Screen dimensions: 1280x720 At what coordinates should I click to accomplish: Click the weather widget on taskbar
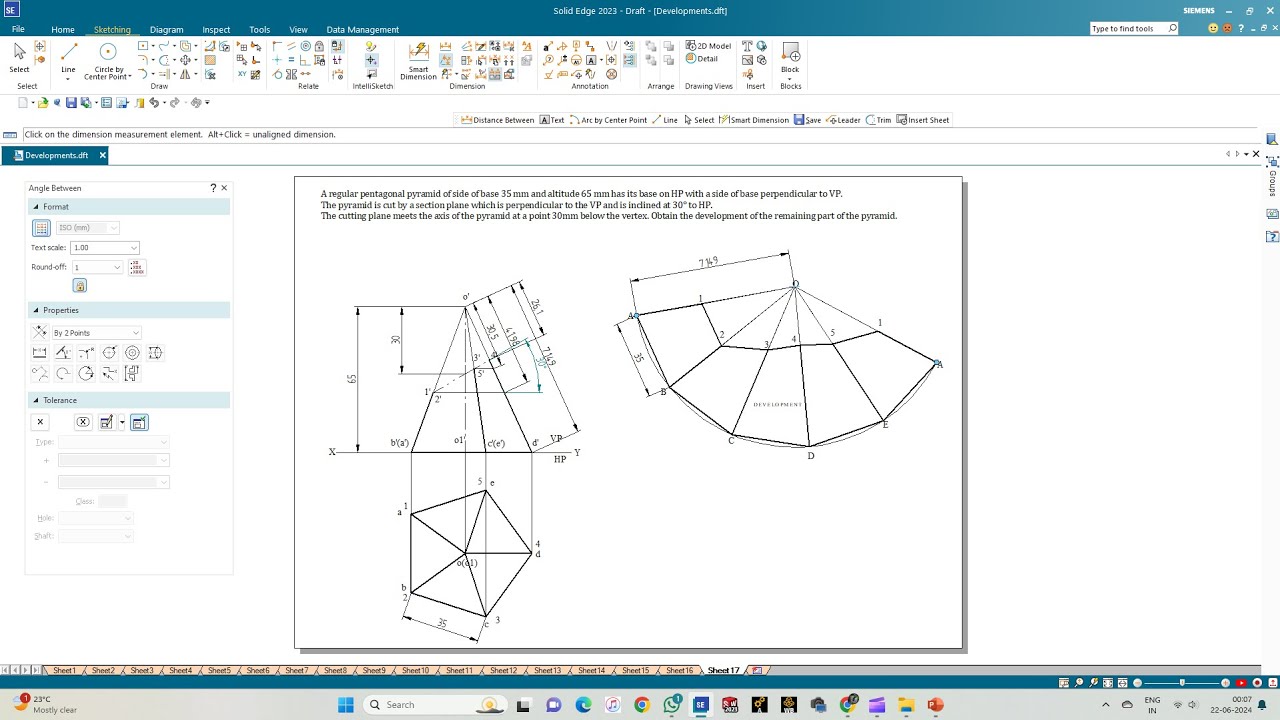pos(45,705)
